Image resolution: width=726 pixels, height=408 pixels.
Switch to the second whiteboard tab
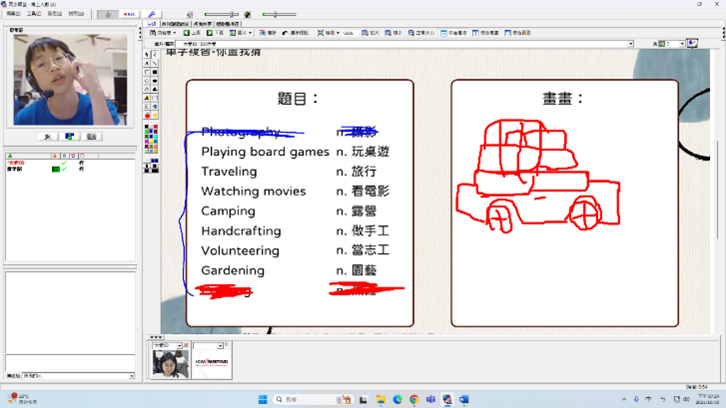click(x=176, y=24)
